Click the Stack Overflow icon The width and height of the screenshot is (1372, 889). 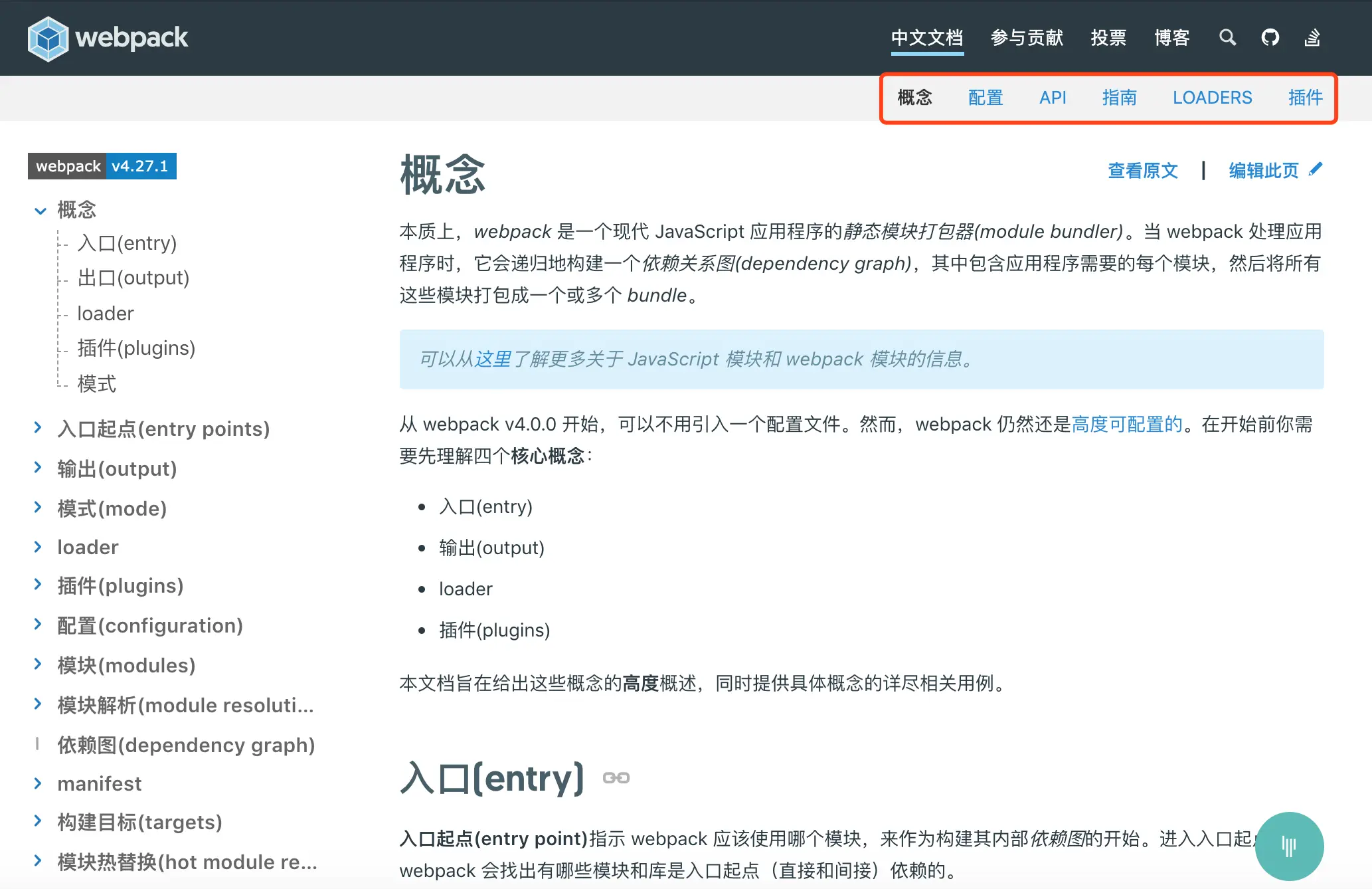point(1312,38)
